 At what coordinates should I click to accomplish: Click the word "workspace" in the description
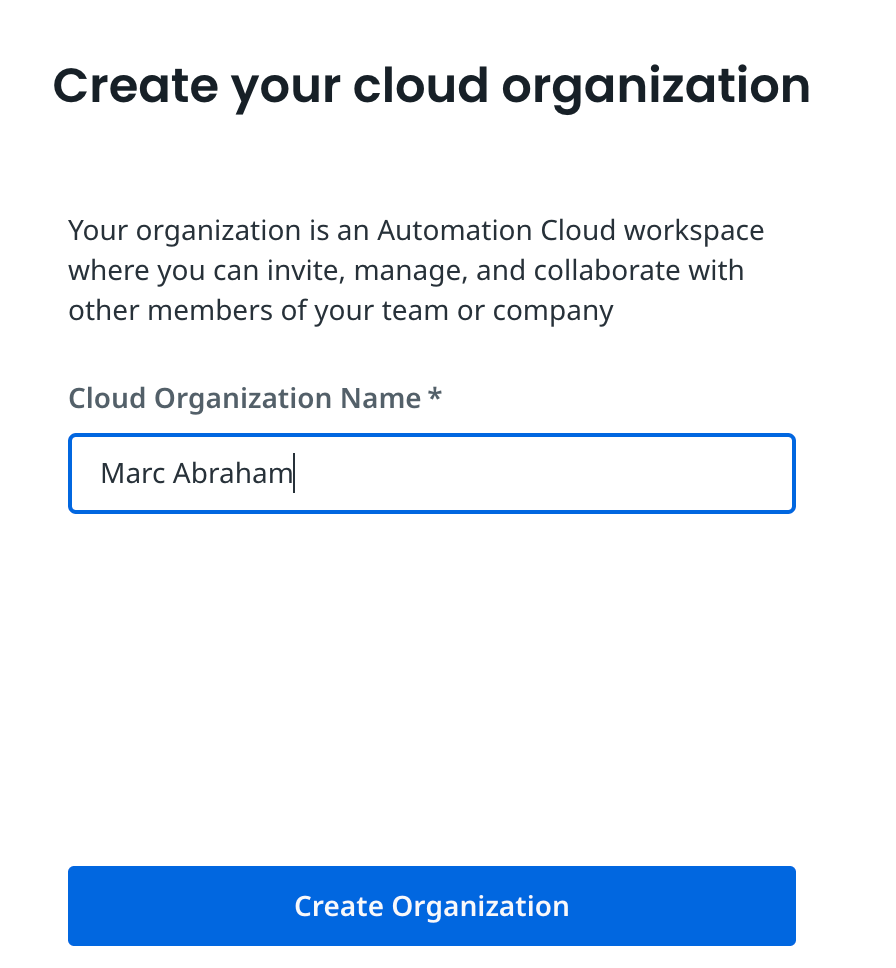[694, 231]
